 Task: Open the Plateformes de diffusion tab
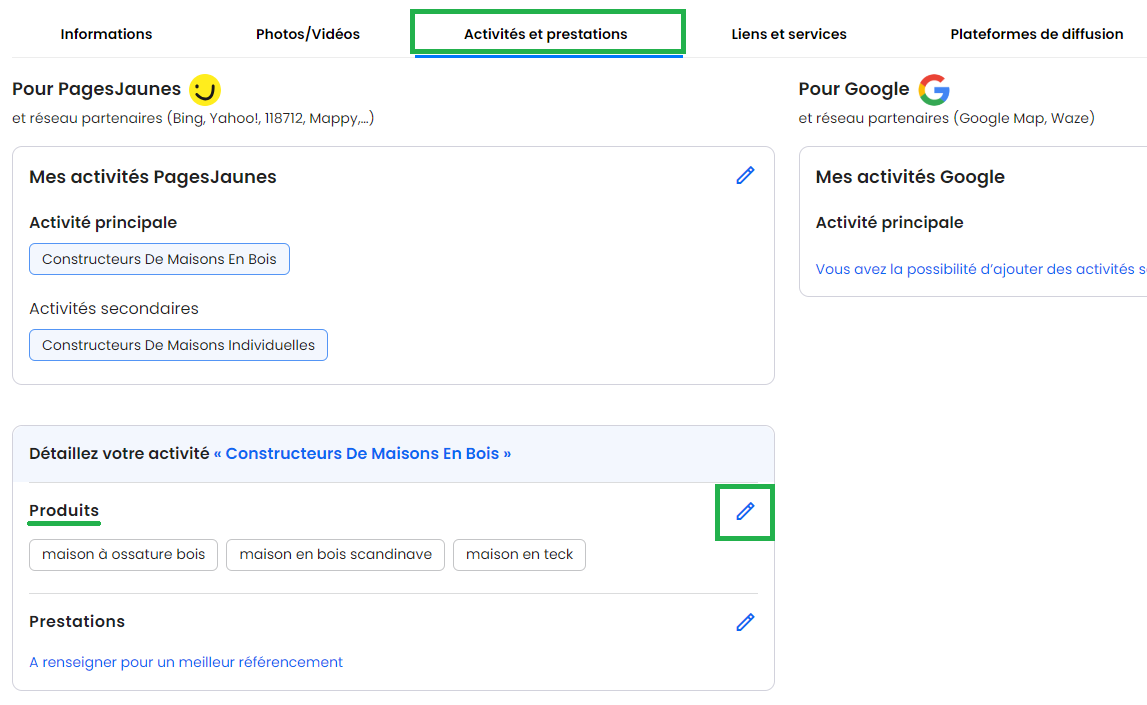1037,34
